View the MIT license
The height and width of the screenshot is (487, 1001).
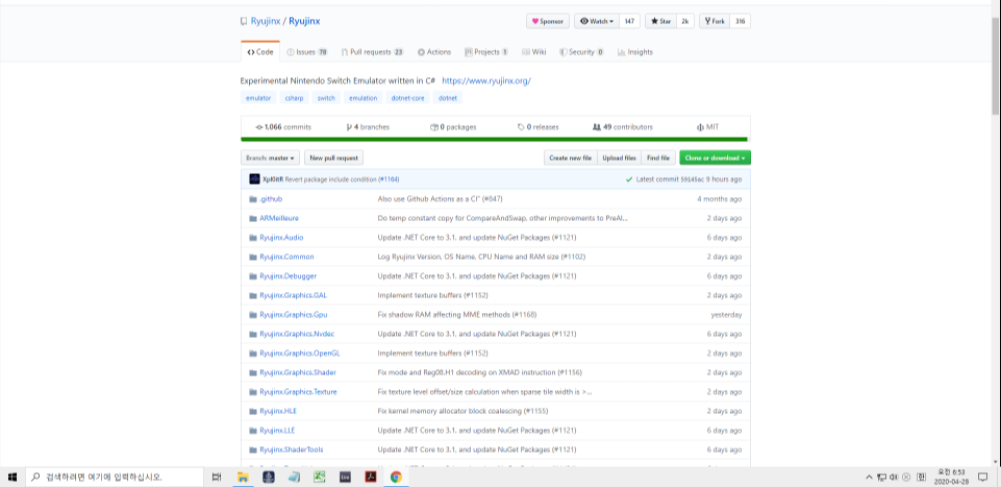(708, 127)
